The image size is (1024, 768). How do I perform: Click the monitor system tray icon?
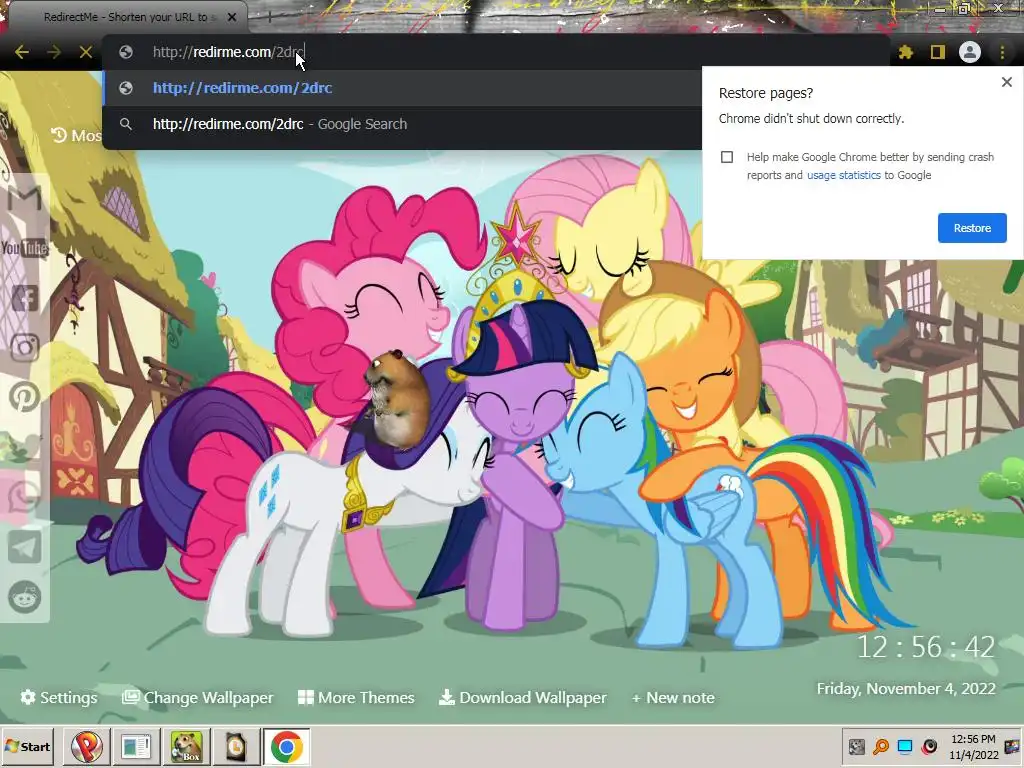905,746
